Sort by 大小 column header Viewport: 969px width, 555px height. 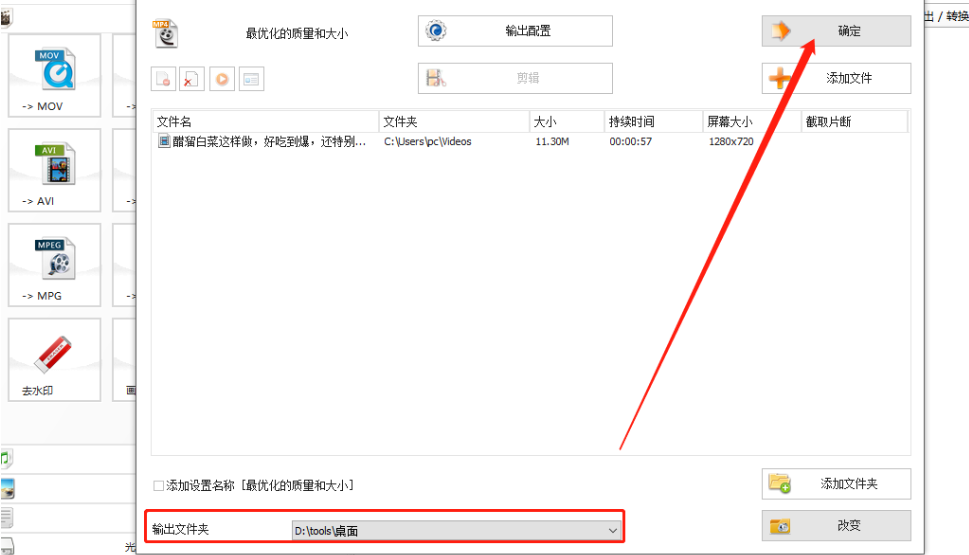567,122
